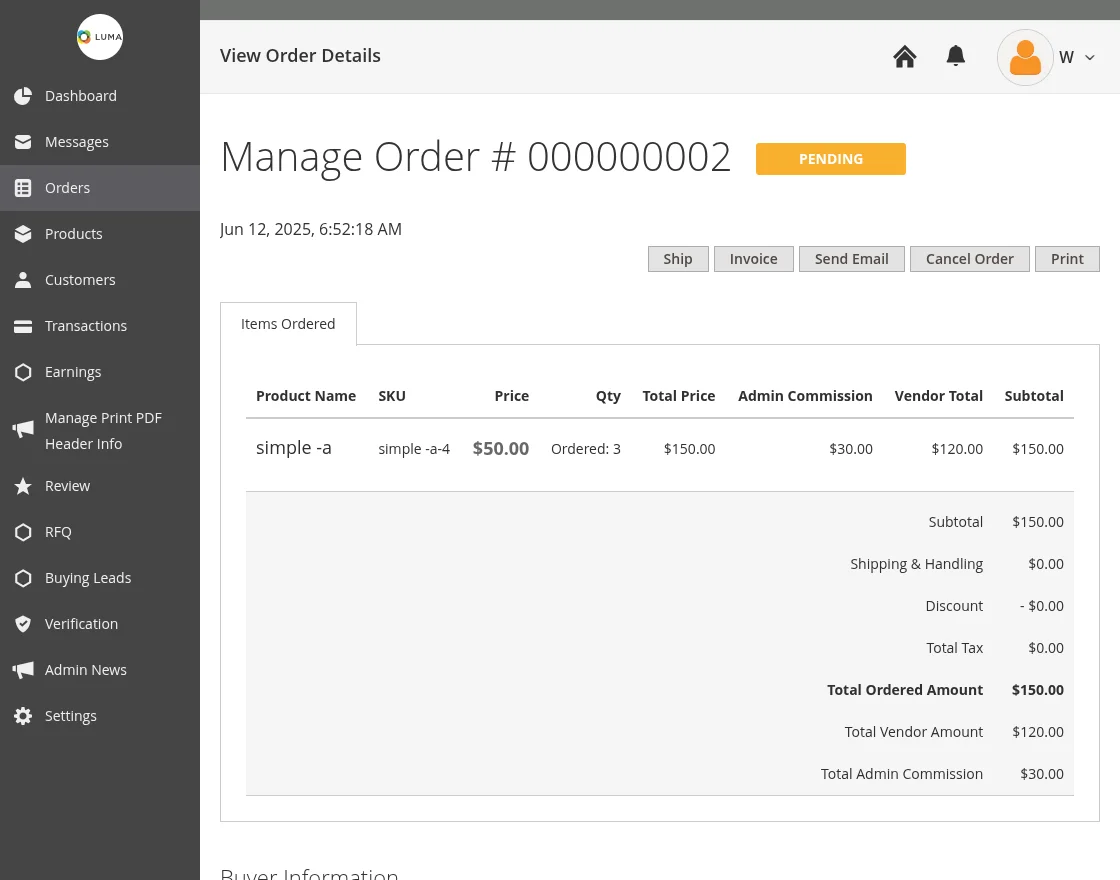1120x880 pixels.
Task: Open the notification bell icon
Action: 955,56
